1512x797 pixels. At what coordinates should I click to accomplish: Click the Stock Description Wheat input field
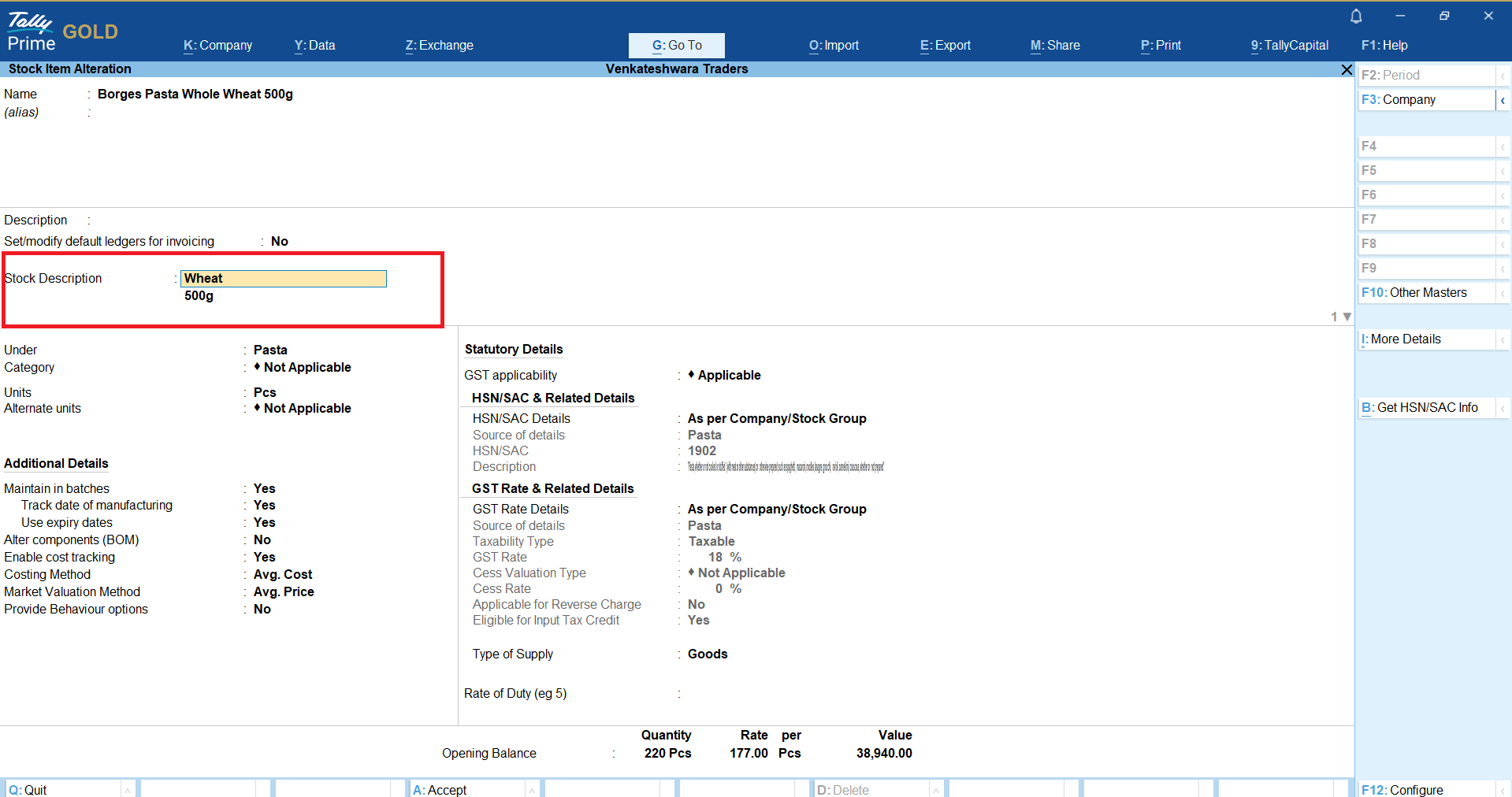click(x=283, y=278)
